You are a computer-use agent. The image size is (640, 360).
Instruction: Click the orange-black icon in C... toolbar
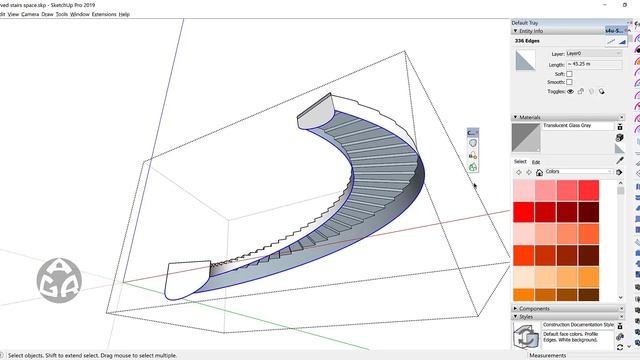(x=473, y=156)
